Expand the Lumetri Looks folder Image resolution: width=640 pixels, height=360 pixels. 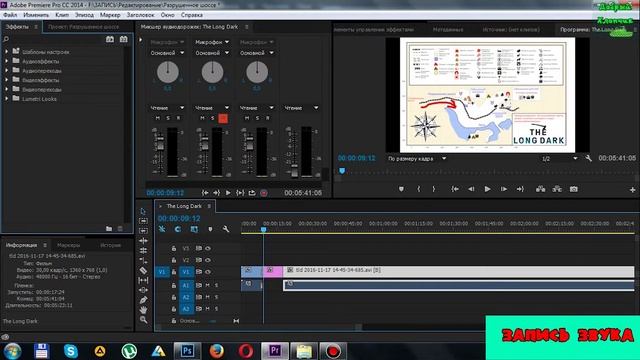click(7, 99)
